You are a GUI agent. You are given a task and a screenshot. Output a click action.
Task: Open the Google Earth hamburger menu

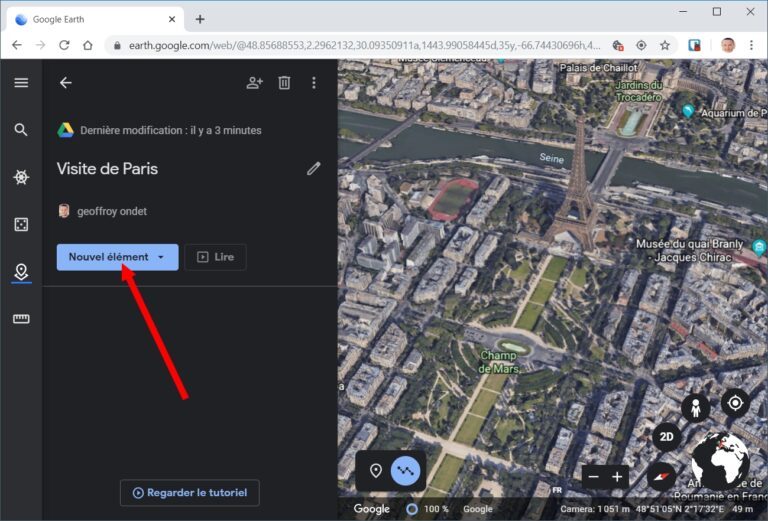coord(21,82)
